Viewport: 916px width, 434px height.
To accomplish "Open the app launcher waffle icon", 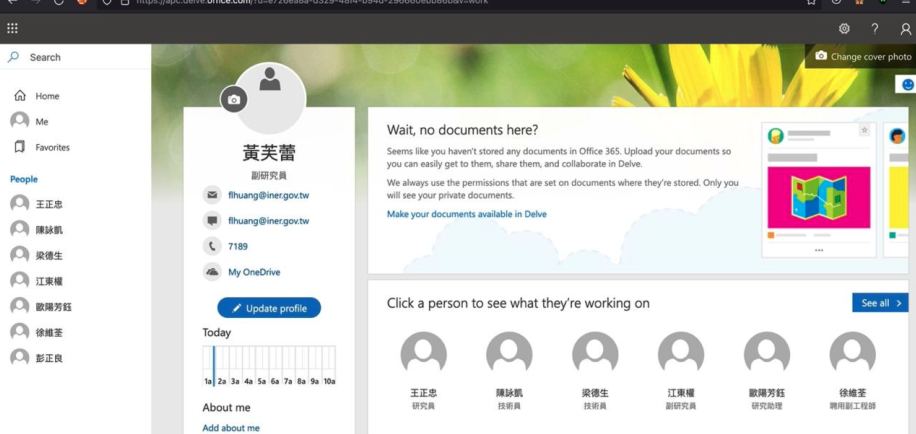I will pos(12,28).
